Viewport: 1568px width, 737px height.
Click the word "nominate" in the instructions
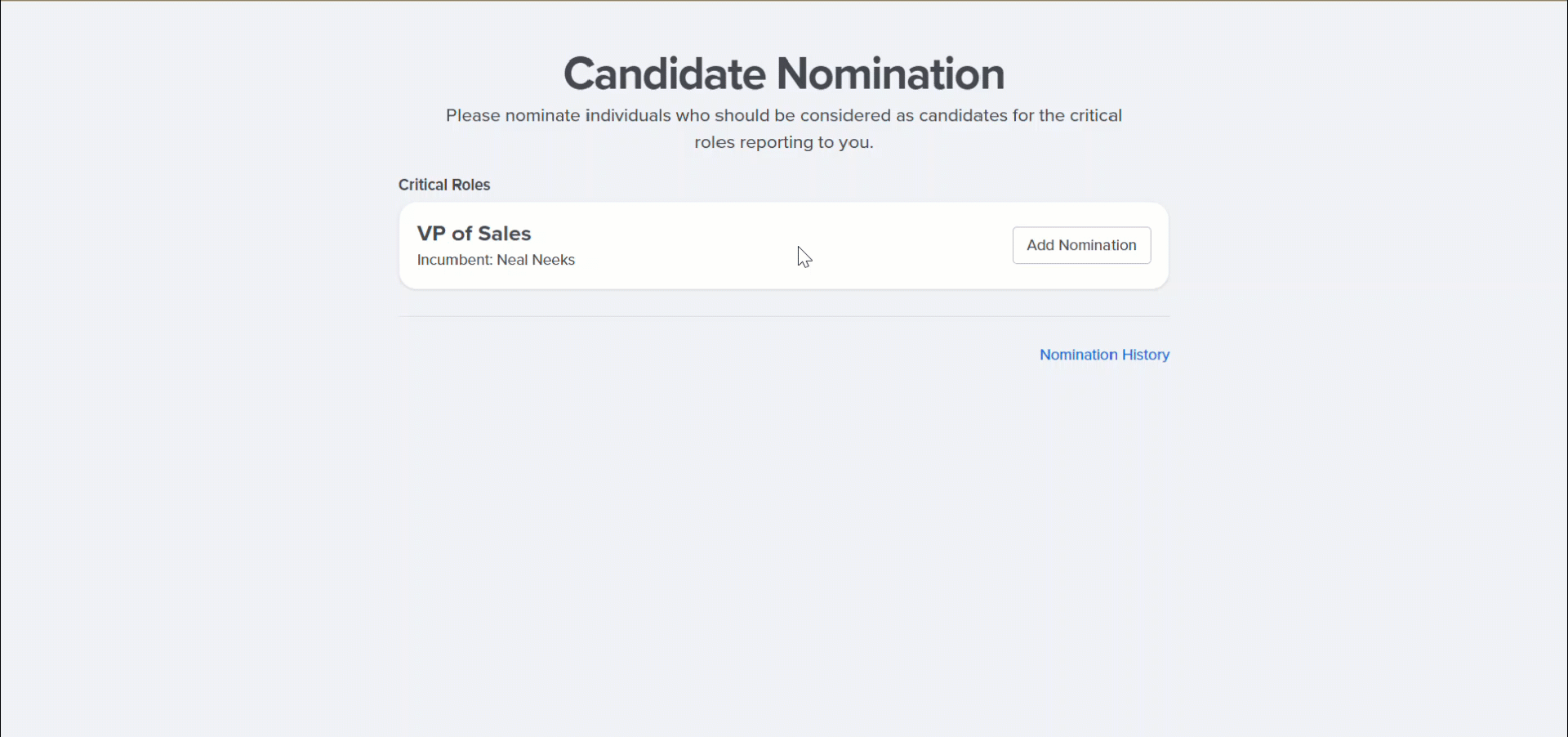[x=542, y=115]
